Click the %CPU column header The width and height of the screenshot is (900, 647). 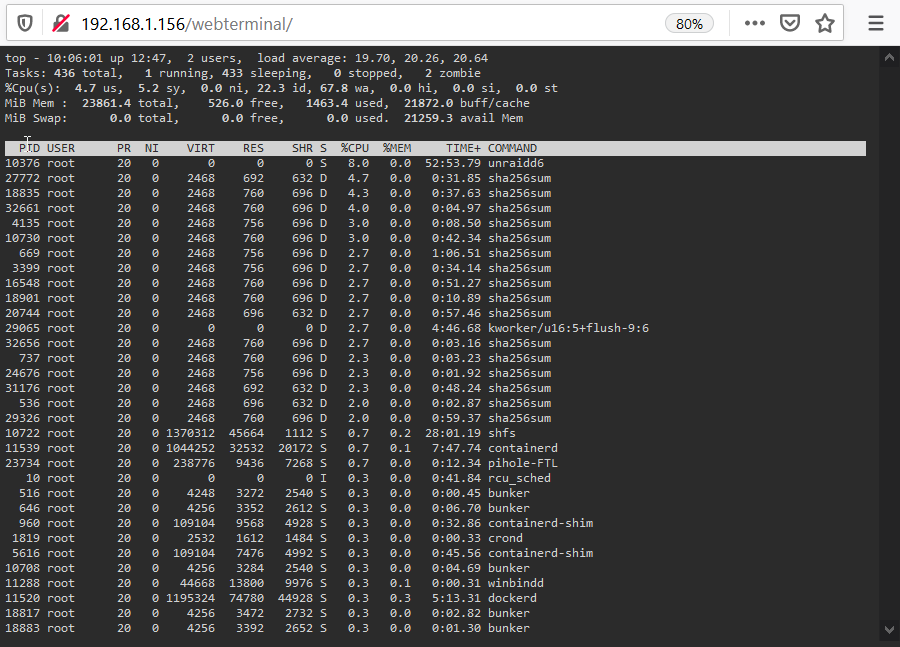click(x=355, y=148)
